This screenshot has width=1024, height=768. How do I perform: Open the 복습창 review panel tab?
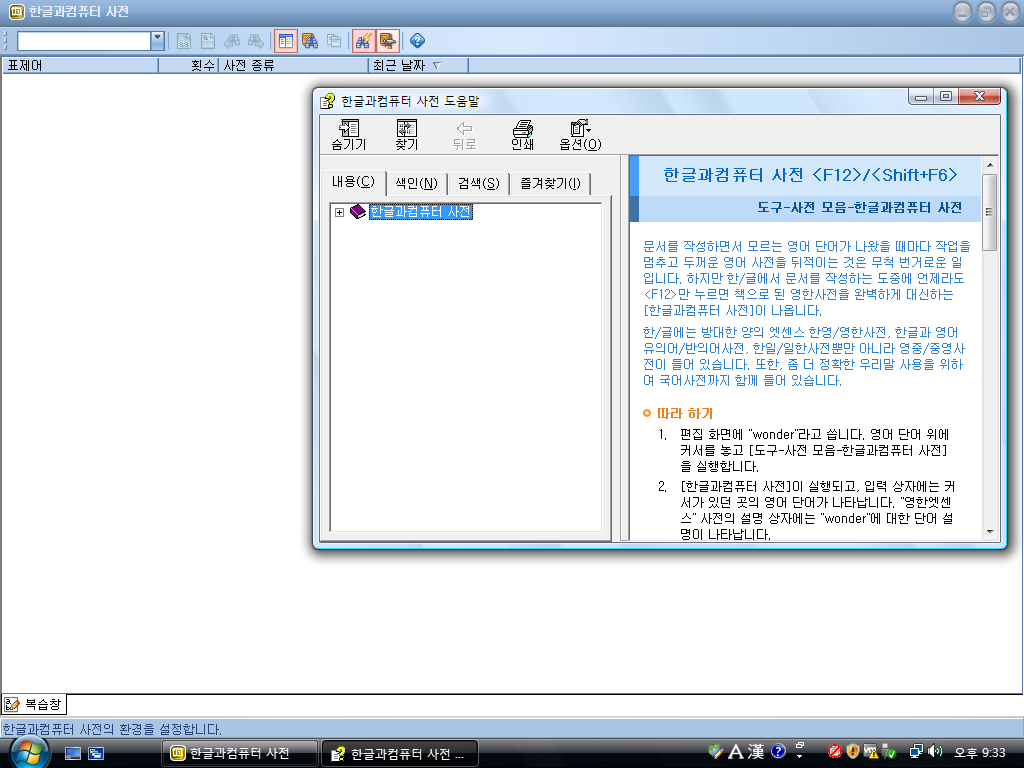click(x=34, y=704)
